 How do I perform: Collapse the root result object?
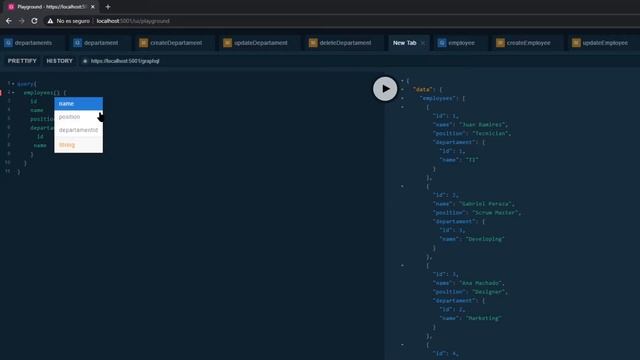pyautogui.click(x=402, y=81)
